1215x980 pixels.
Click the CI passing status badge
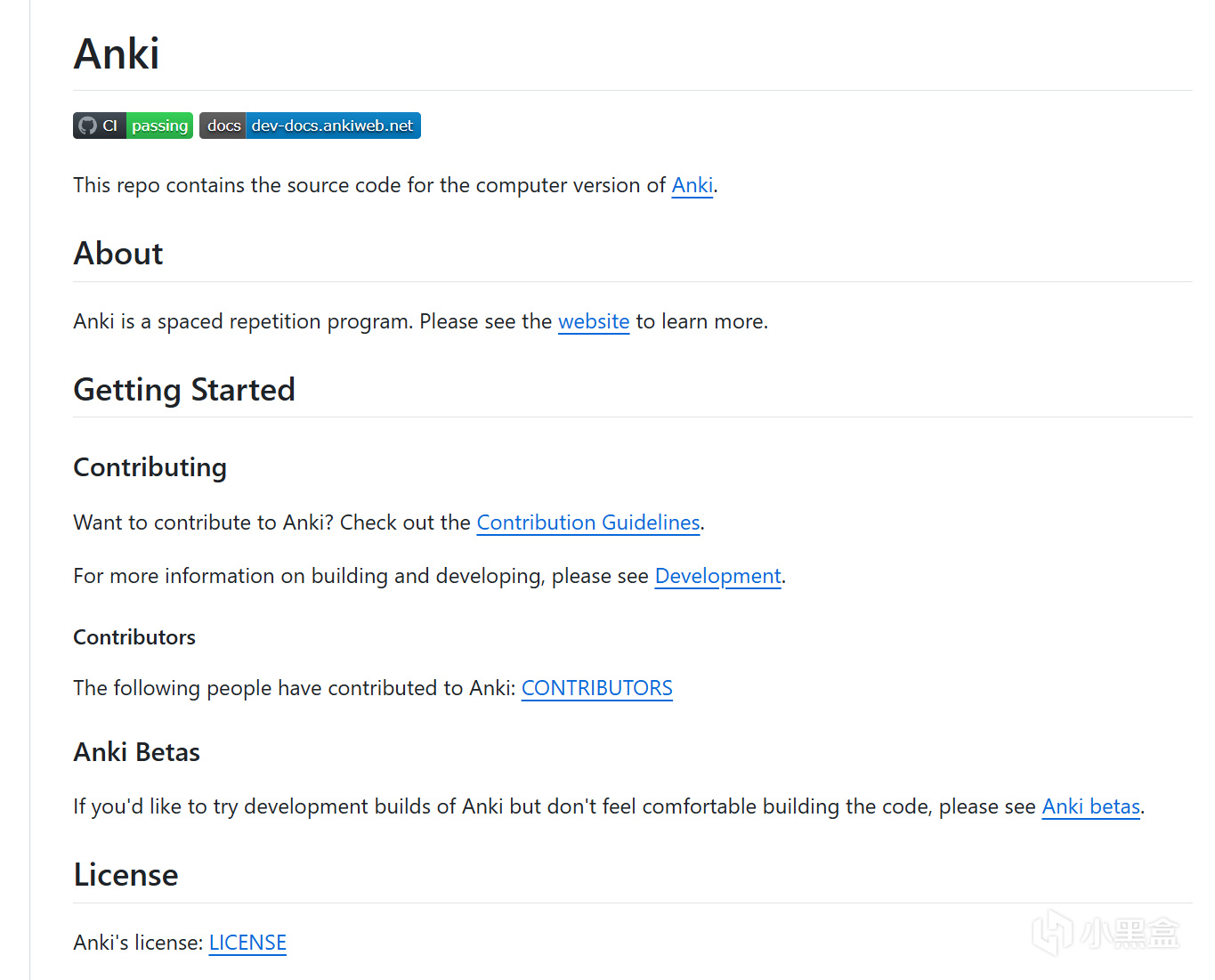pos(133,126)
